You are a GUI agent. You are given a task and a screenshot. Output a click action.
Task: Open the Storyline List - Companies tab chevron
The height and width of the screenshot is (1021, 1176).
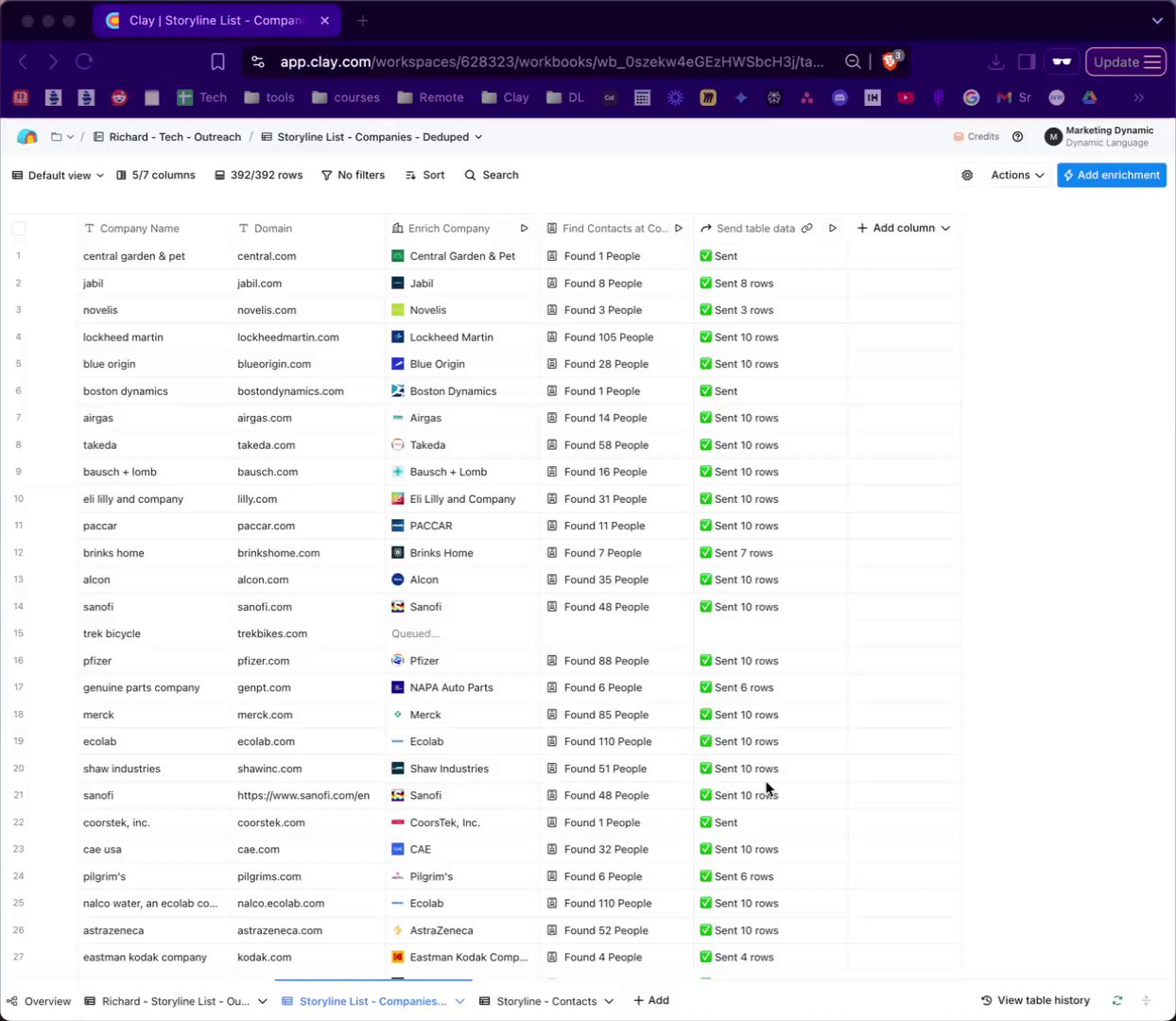(460, 1001)
